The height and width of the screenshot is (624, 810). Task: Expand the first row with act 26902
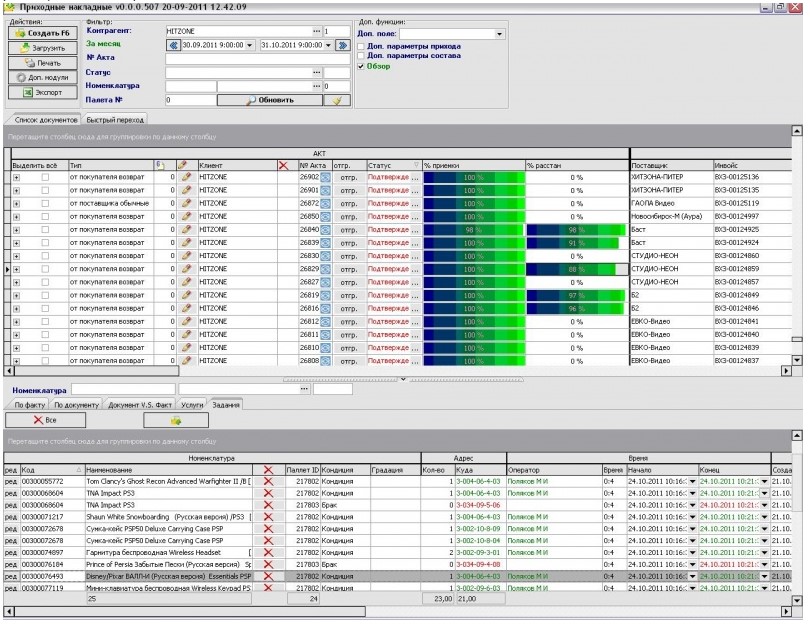coord(16,177)
